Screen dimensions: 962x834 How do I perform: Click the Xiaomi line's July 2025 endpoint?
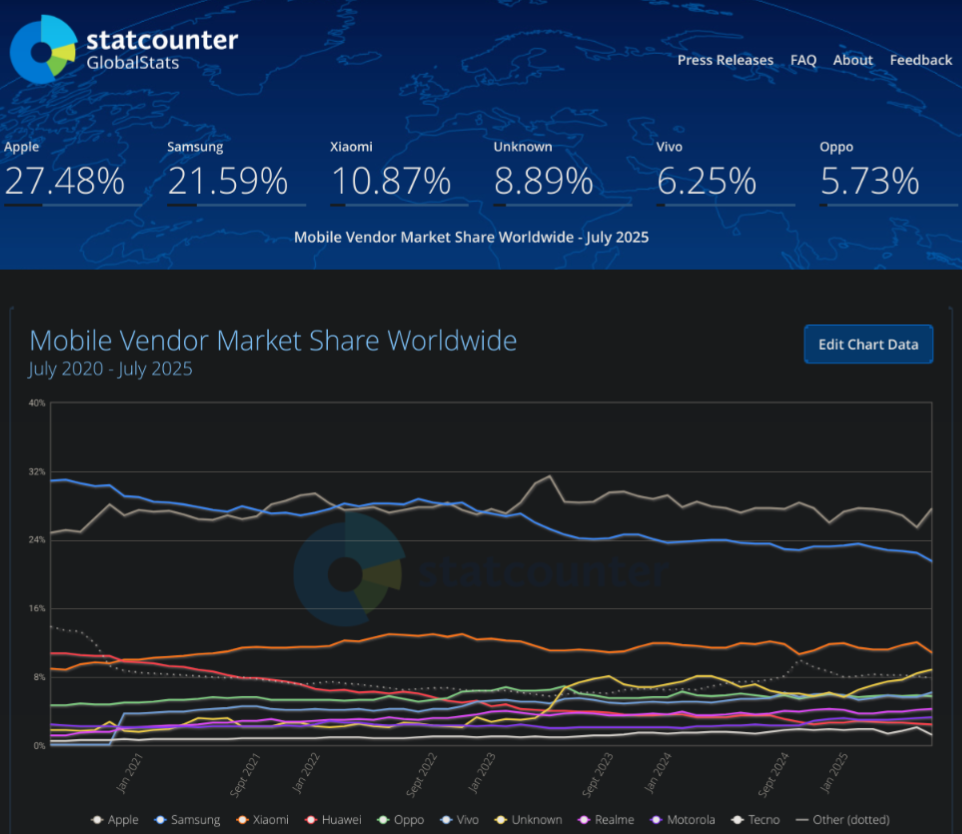(931, 652)
